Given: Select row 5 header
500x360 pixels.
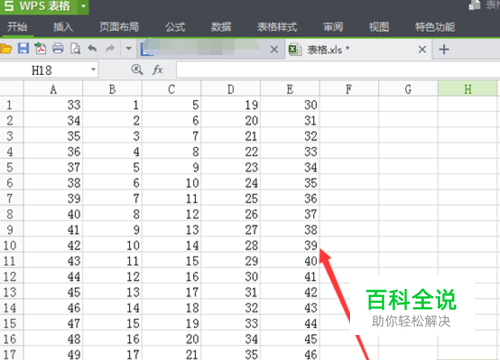Looking at the screenshot, I should tap(11, 167).
